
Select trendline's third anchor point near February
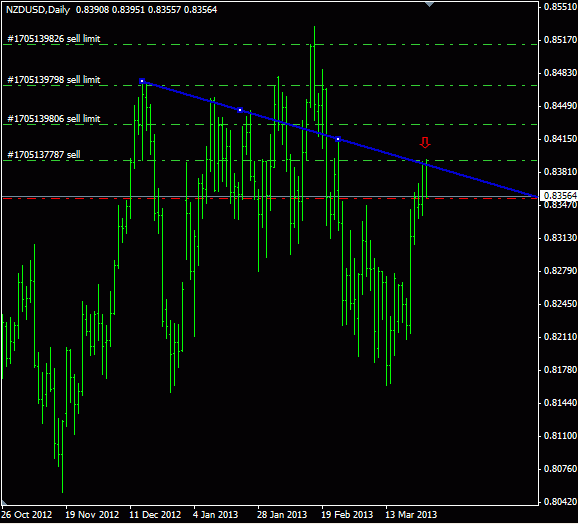(338, 139)
